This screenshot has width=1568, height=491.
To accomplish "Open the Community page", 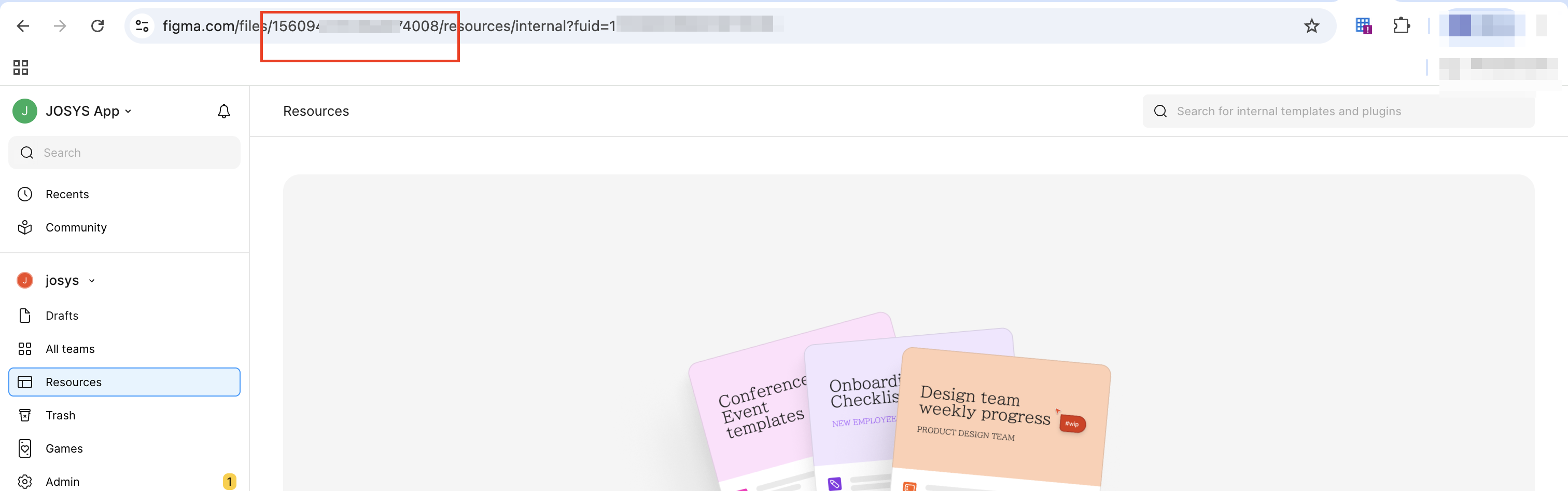I will (76, 227).
